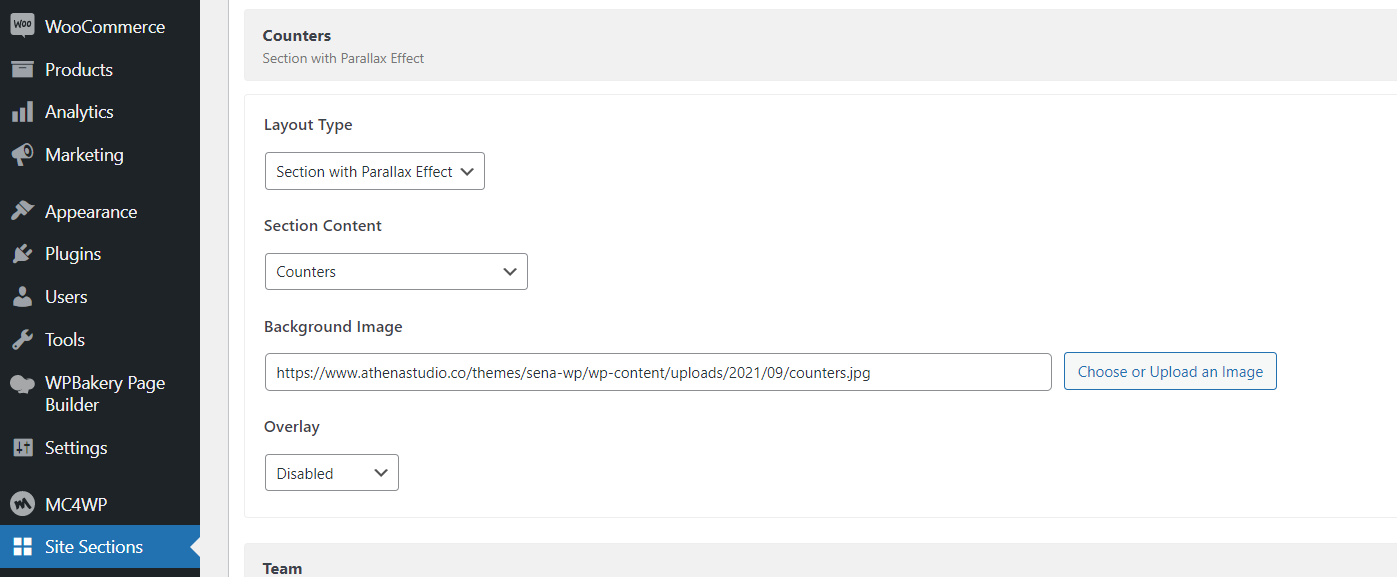Image resolution: width=1397 pixels, height=577 pixels.
Task: Expand the Team section header
Action: click(x=820, y=560)
